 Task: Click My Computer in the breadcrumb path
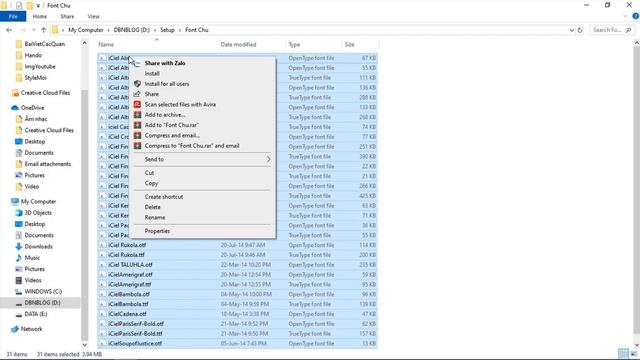86,30
